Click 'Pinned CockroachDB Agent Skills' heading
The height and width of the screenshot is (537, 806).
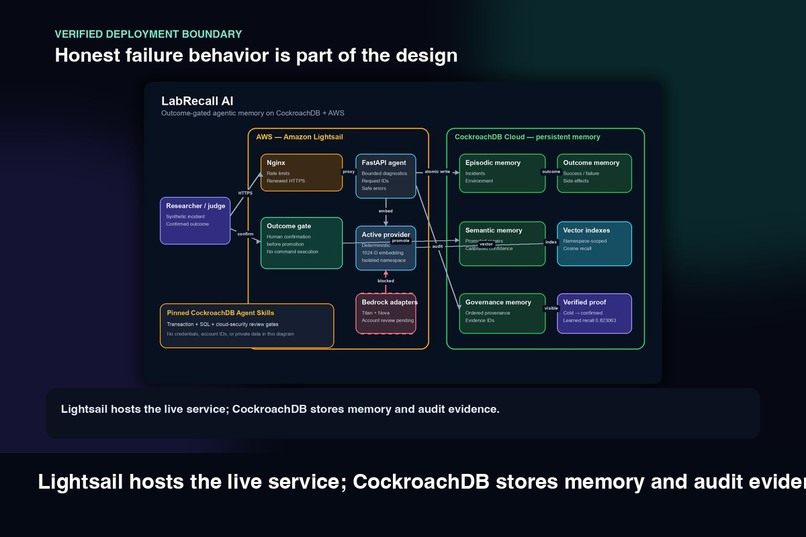click(220, 312)
